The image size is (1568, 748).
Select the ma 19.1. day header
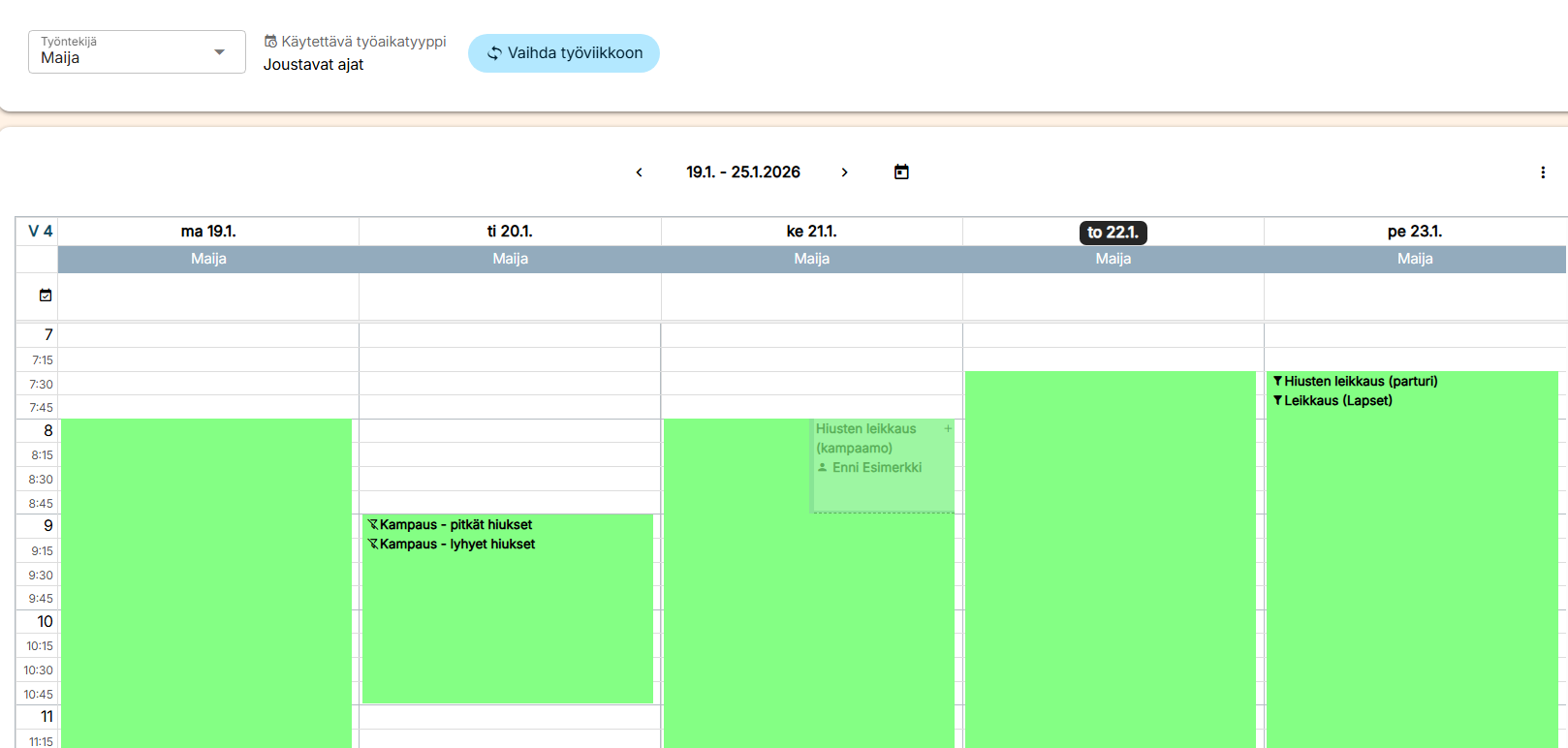click(x=208, y=232)
